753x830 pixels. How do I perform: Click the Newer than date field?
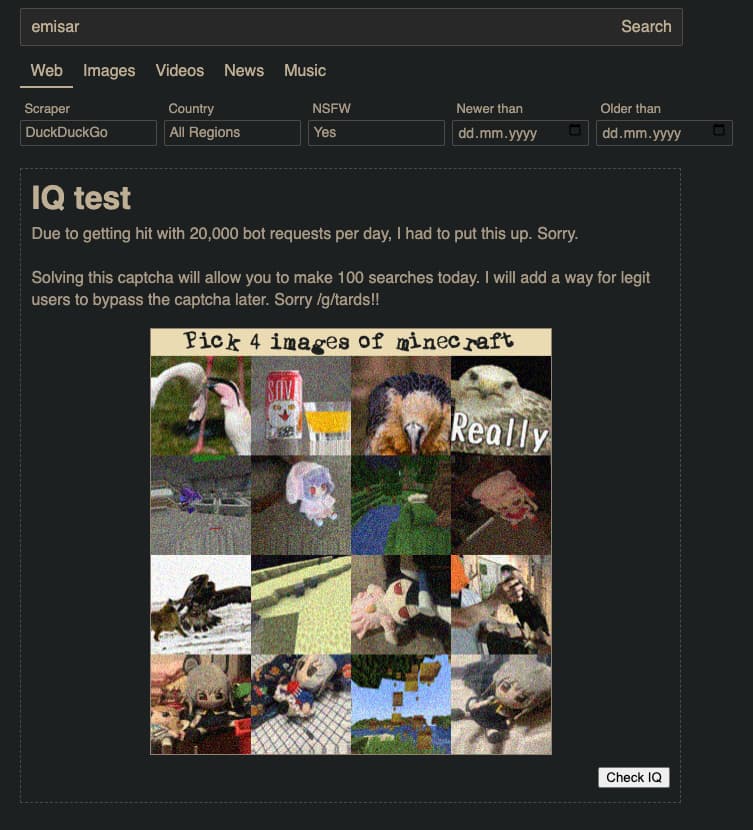(520, 133)
